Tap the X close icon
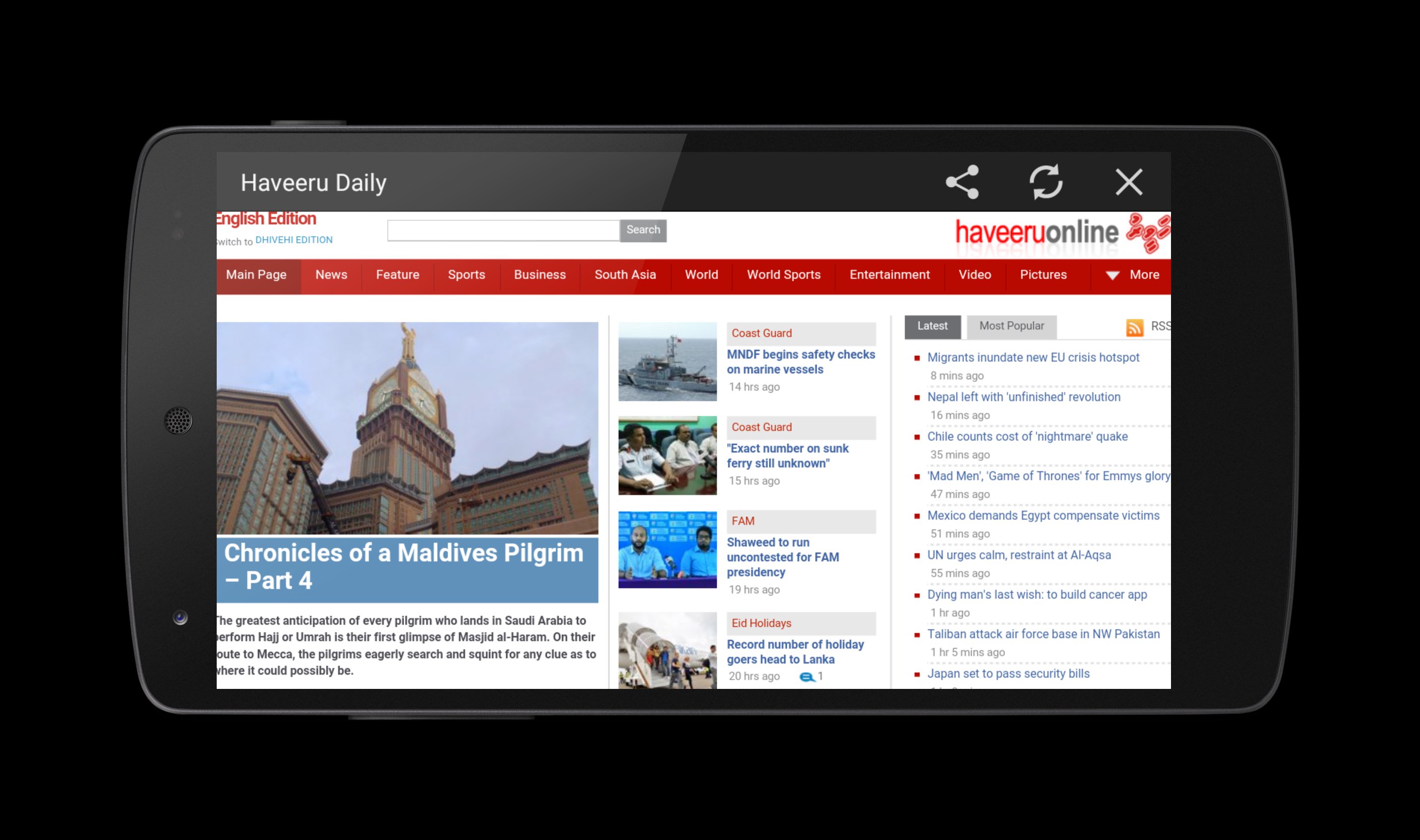The image size is (1420, 840). 1129,182
